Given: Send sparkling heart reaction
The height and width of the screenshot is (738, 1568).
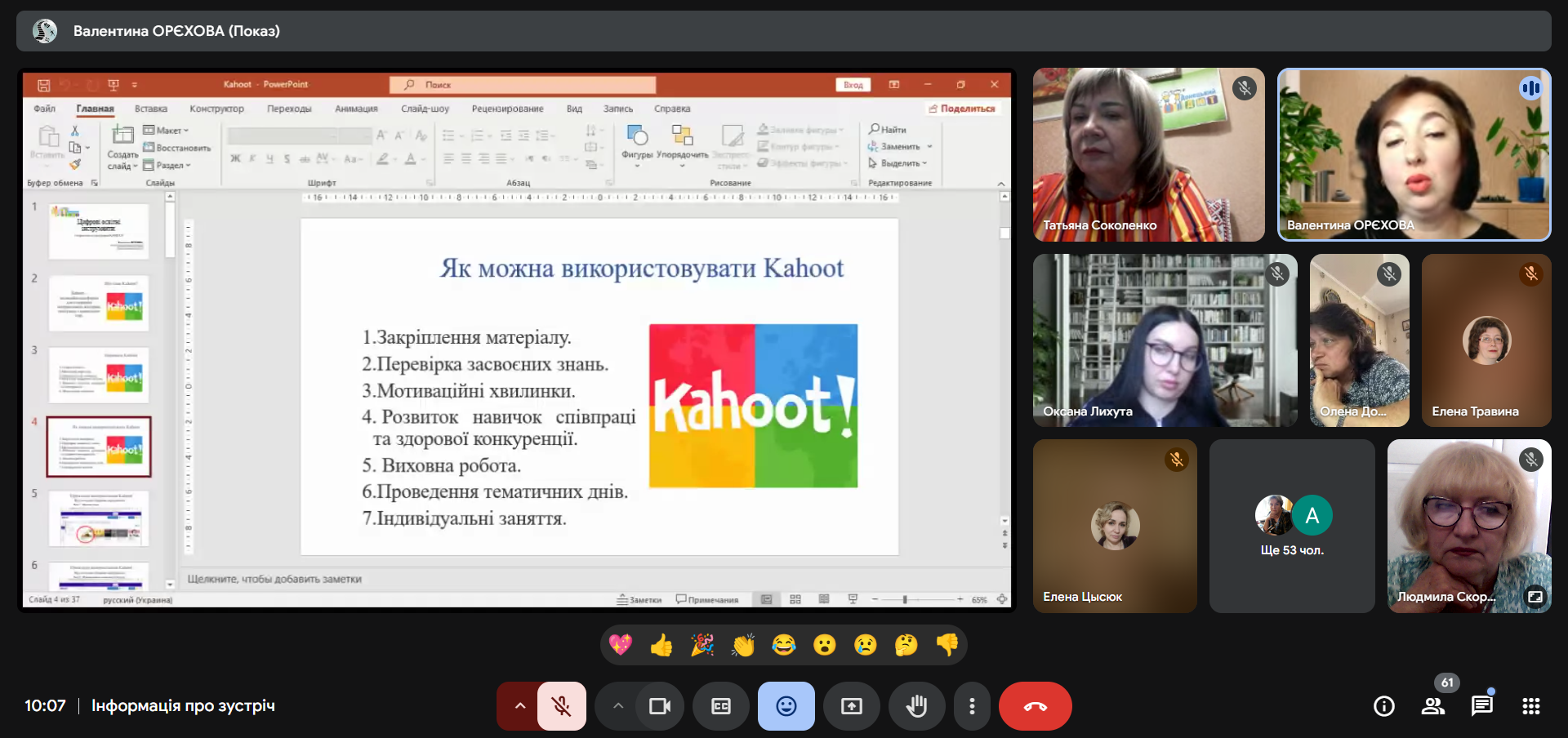Looking at the screenshot, I should click(x=621, y=645).
